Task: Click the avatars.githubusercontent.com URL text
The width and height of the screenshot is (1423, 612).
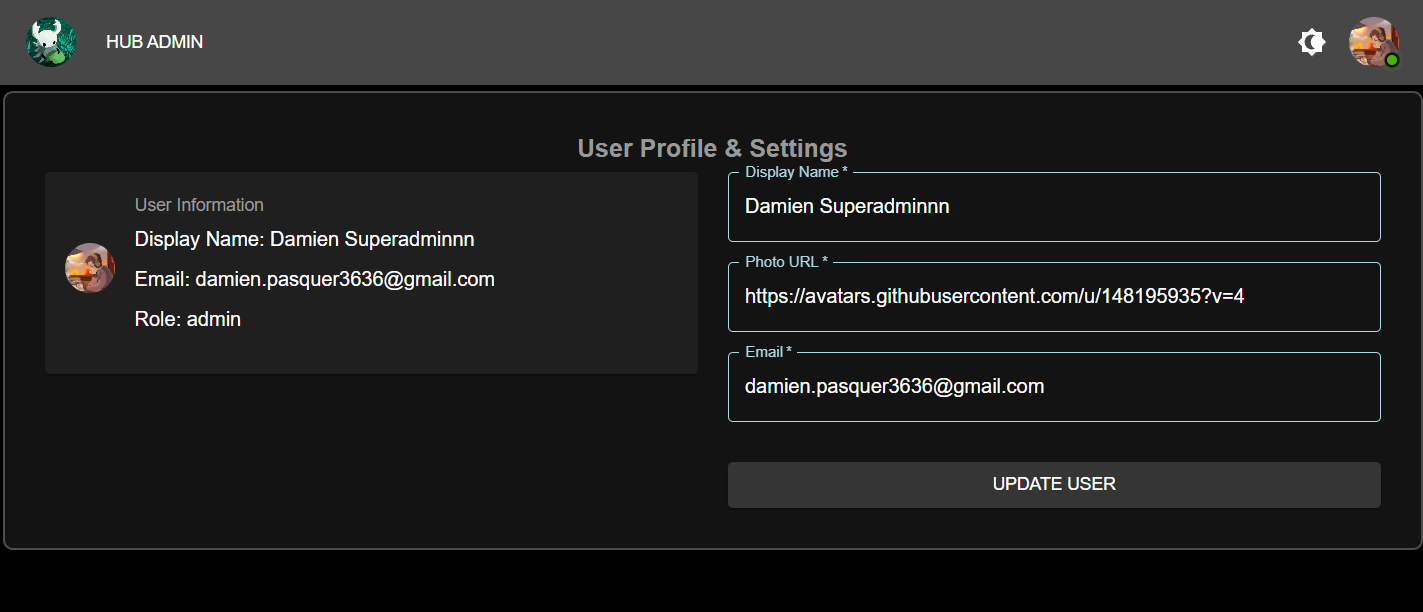Action: 994,297
